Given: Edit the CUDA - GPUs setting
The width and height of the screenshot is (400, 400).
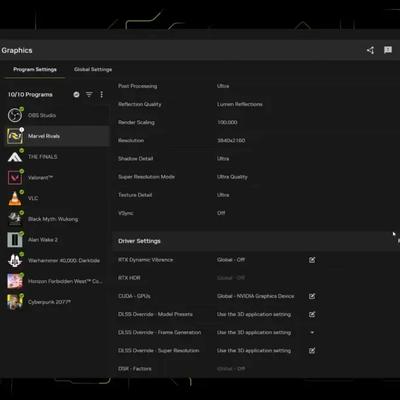Looking at the screenshot, I should [x=312, y=296].
